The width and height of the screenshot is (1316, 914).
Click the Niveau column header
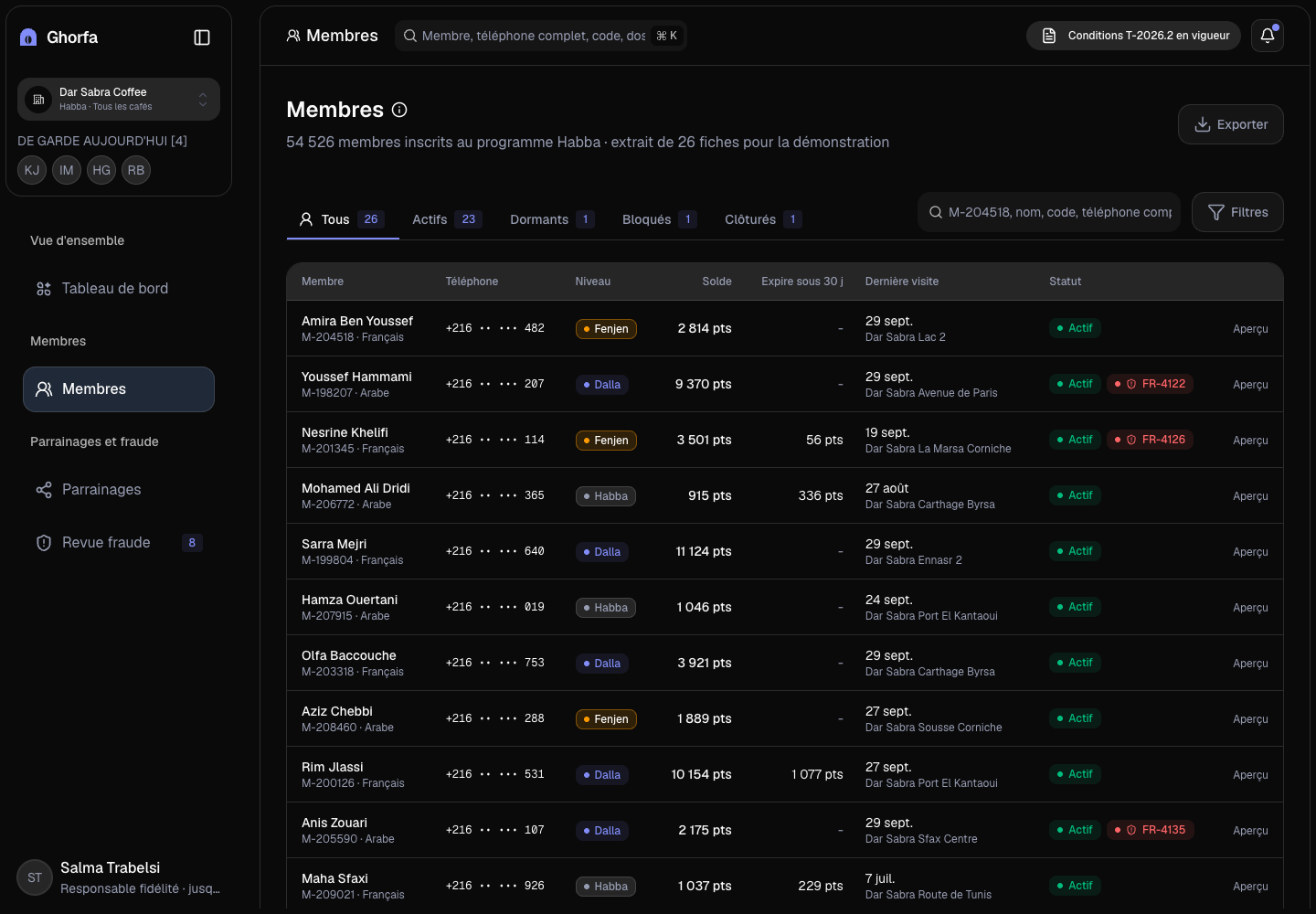click(x=593, y=282)
